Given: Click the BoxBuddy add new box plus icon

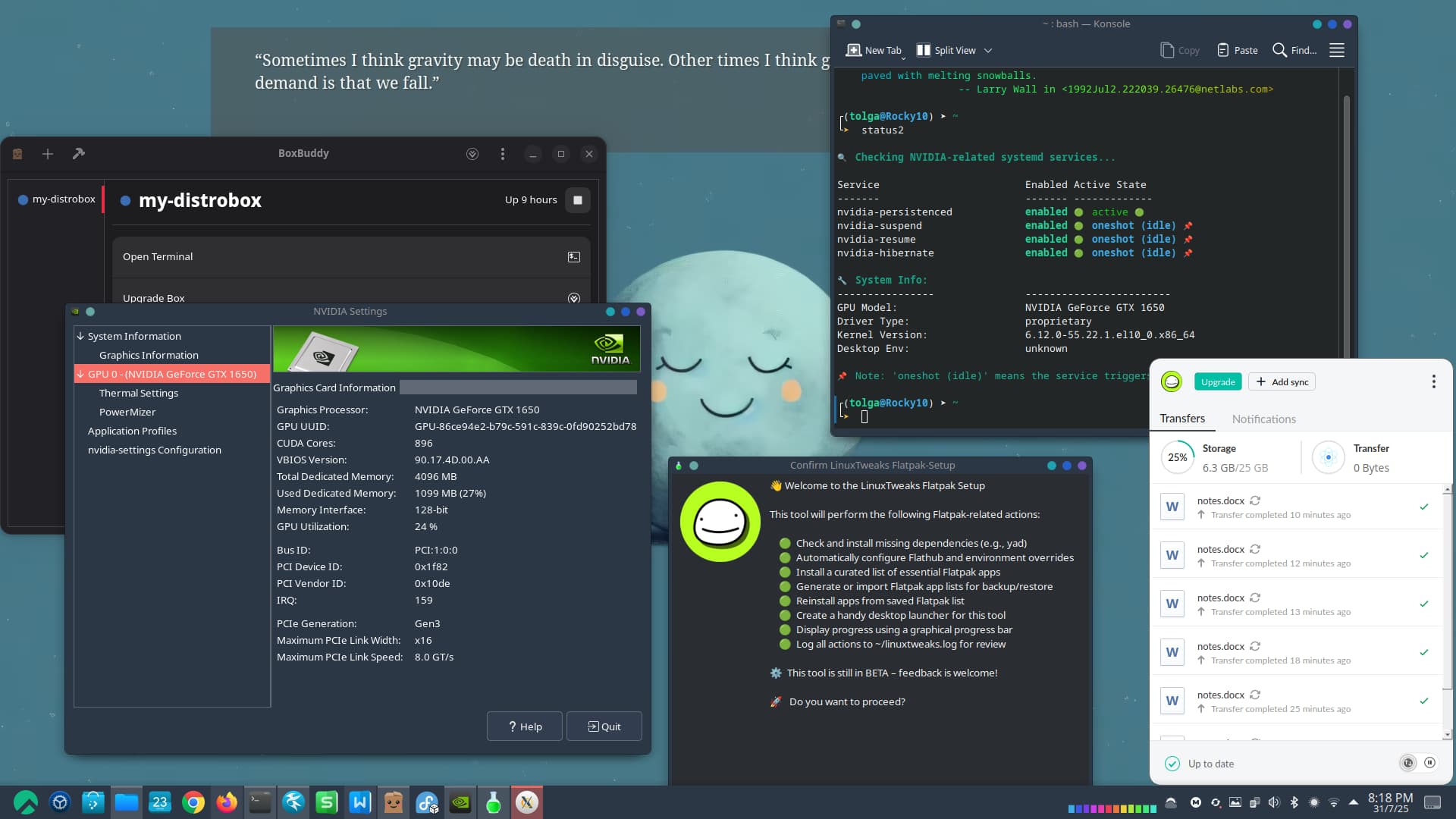Looking at the screenshot, I should point(47,154).
